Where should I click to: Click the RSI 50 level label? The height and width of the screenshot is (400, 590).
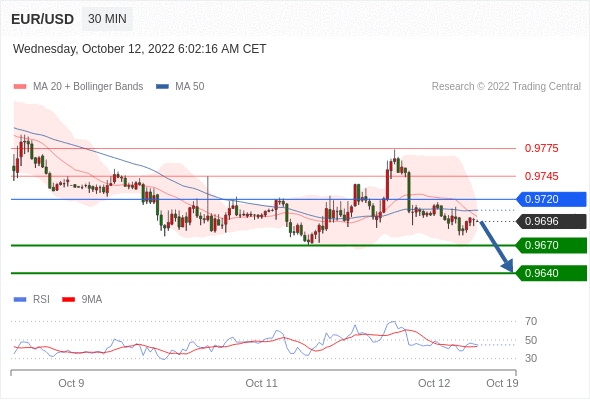531,340
